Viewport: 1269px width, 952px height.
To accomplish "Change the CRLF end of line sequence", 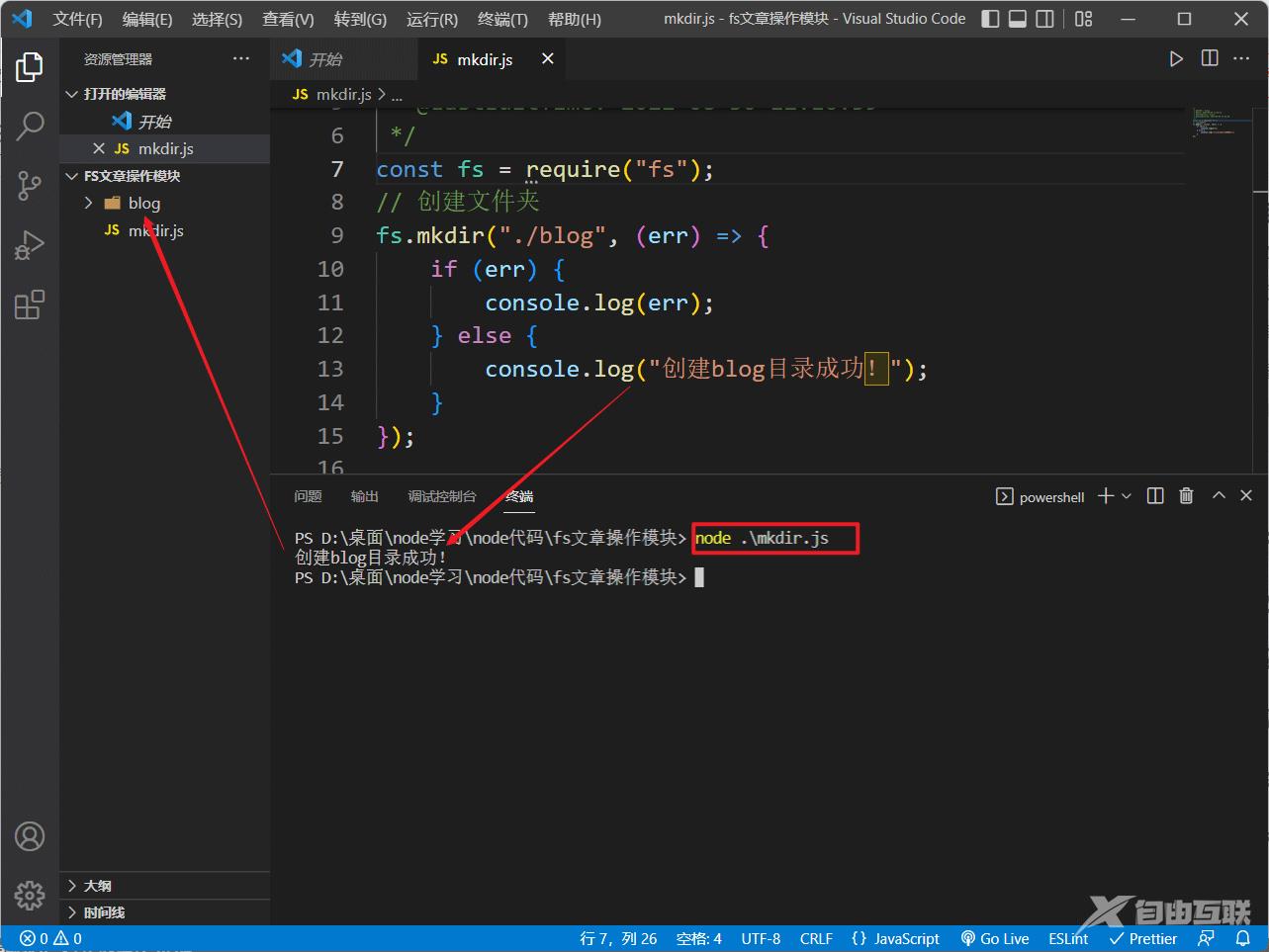I will (x=816, y=939).
